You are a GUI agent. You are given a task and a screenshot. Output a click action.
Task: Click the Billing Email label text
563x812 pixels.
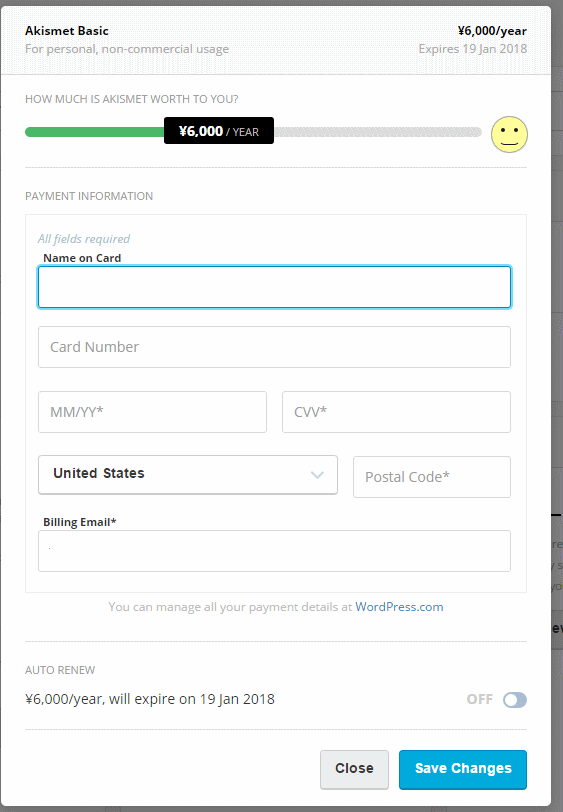coord(80,522)
